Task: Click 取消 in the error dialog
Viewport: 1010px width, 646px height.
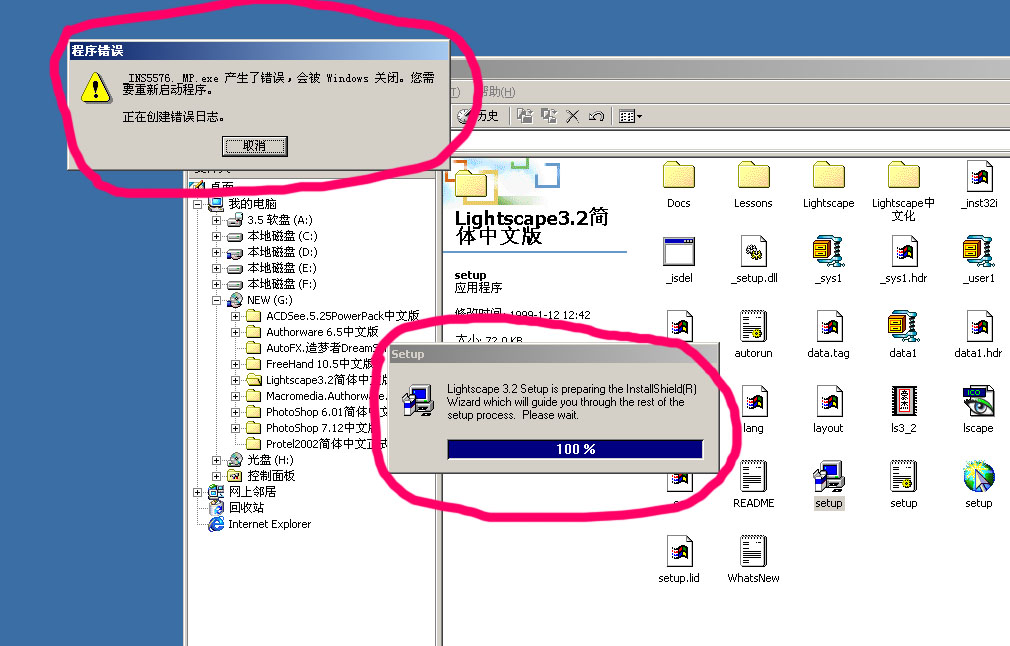Action: tap(255, 146)
